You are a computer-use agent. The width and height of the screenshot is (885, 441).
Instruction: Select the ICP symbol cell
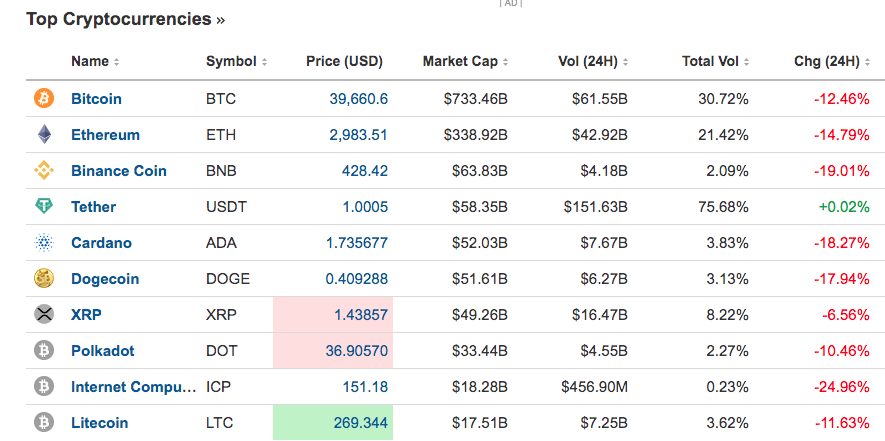(218, 387)
